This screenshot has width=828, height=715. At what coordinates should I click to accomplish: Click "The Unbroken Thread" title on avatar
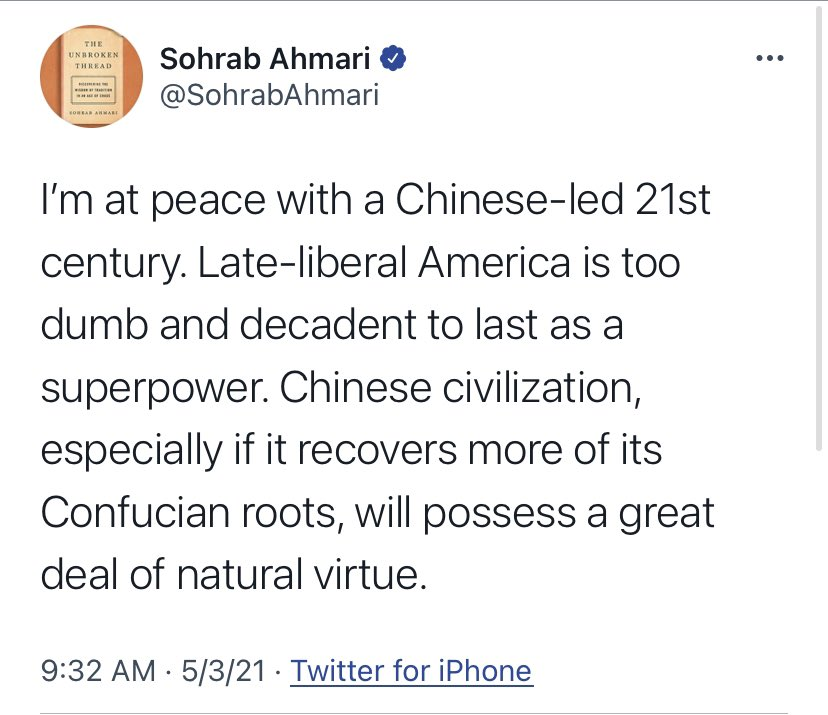coord(91,56)
